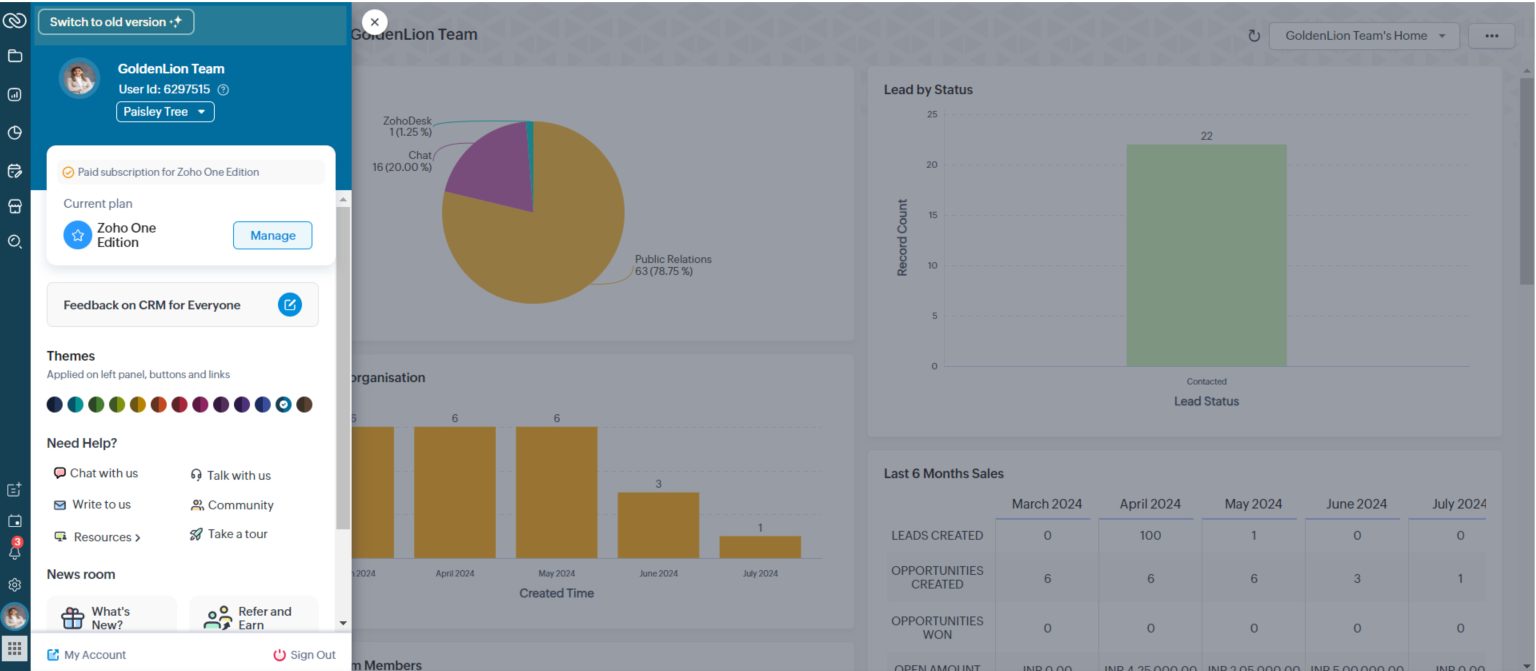Open recent items clock icon in sidebar
The image size is (1536, 671).
tap(14, 131)
